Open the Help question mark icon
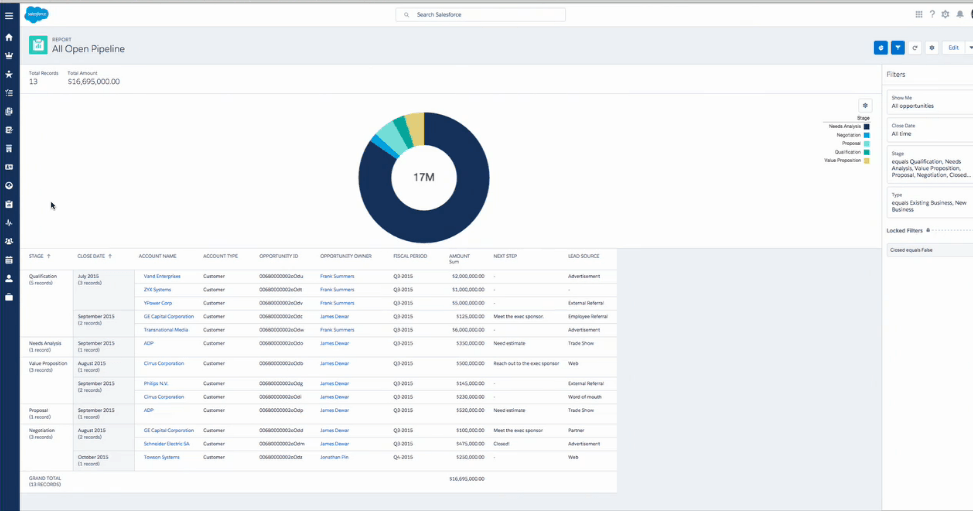 (932, 15)
